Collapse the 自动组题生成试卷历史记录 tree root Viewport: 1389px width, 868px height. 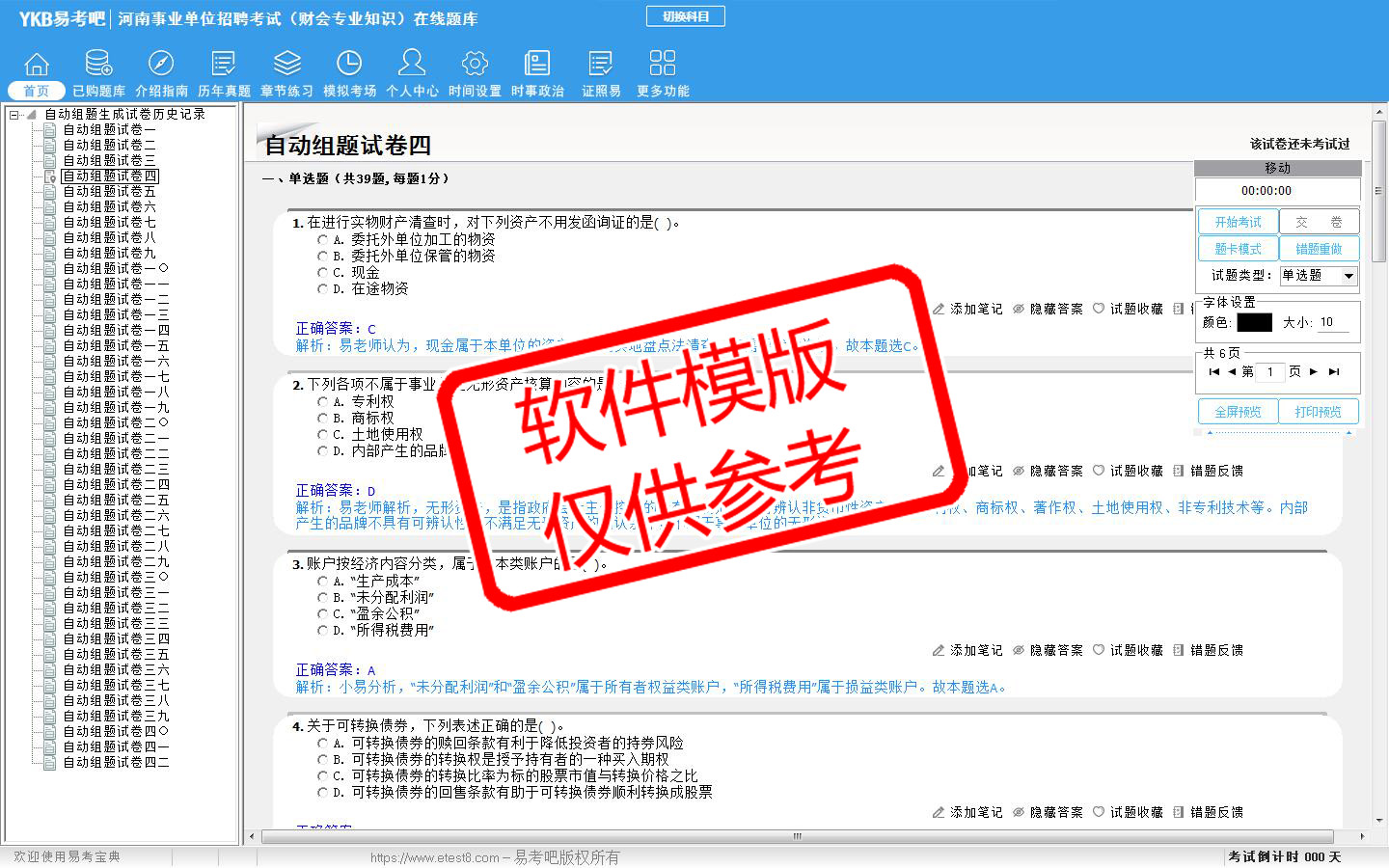click(x=14, y=115)
